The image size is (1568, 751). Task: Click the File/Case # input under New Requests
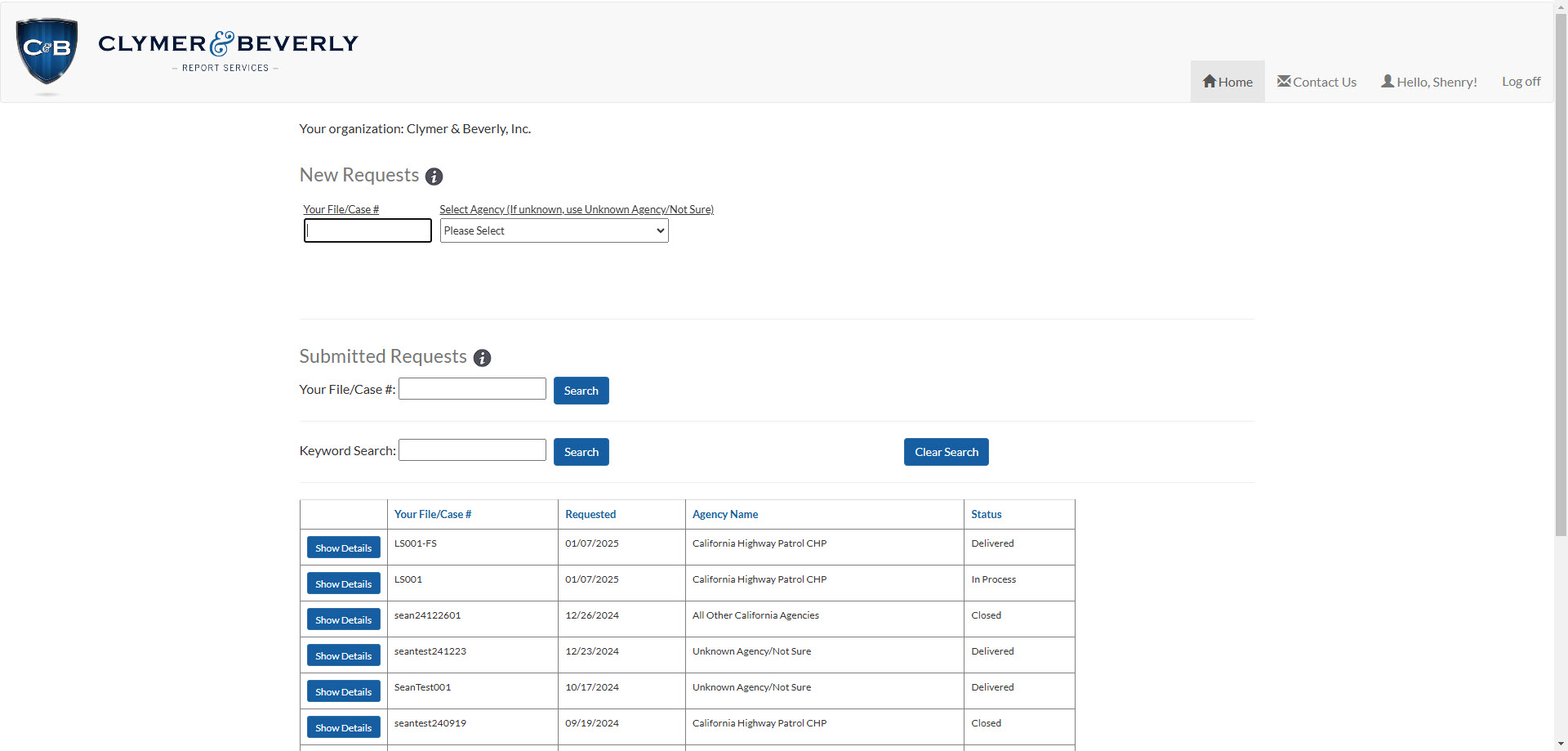367,230
